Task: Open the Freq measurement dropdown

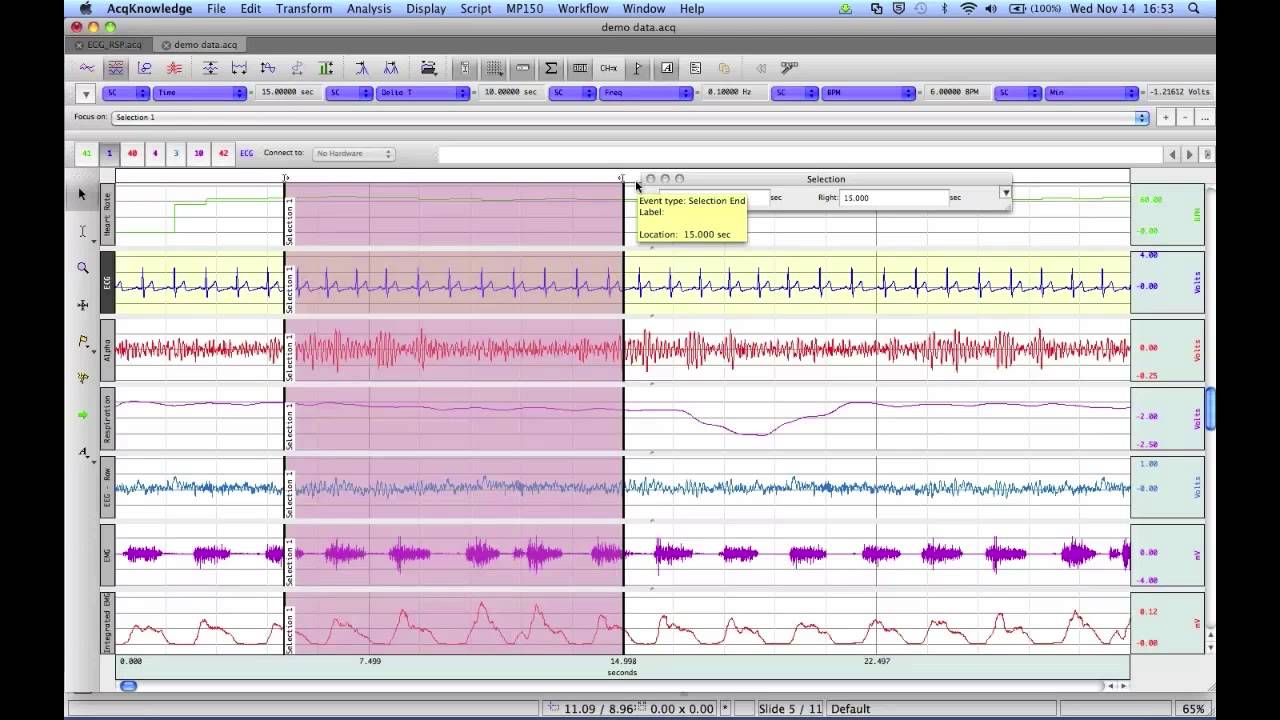Action: click(647, 93)
